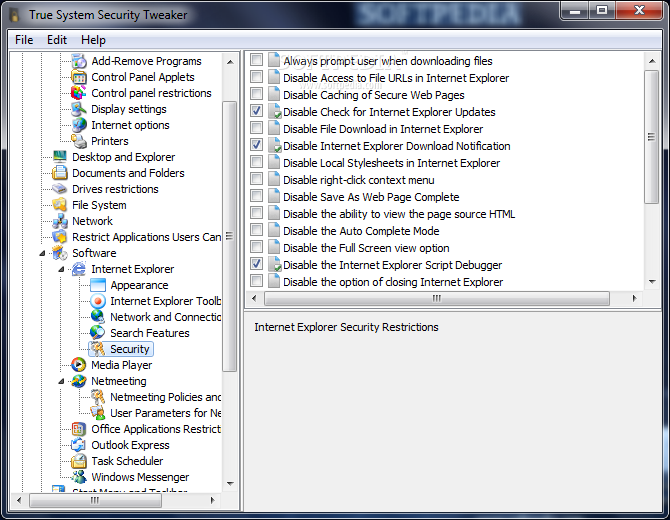Select Disable Local Stylesheets in Internet Explorer text
Image resolution: width=670 pixels, height=520 pixels.
(x=391, y=163)
